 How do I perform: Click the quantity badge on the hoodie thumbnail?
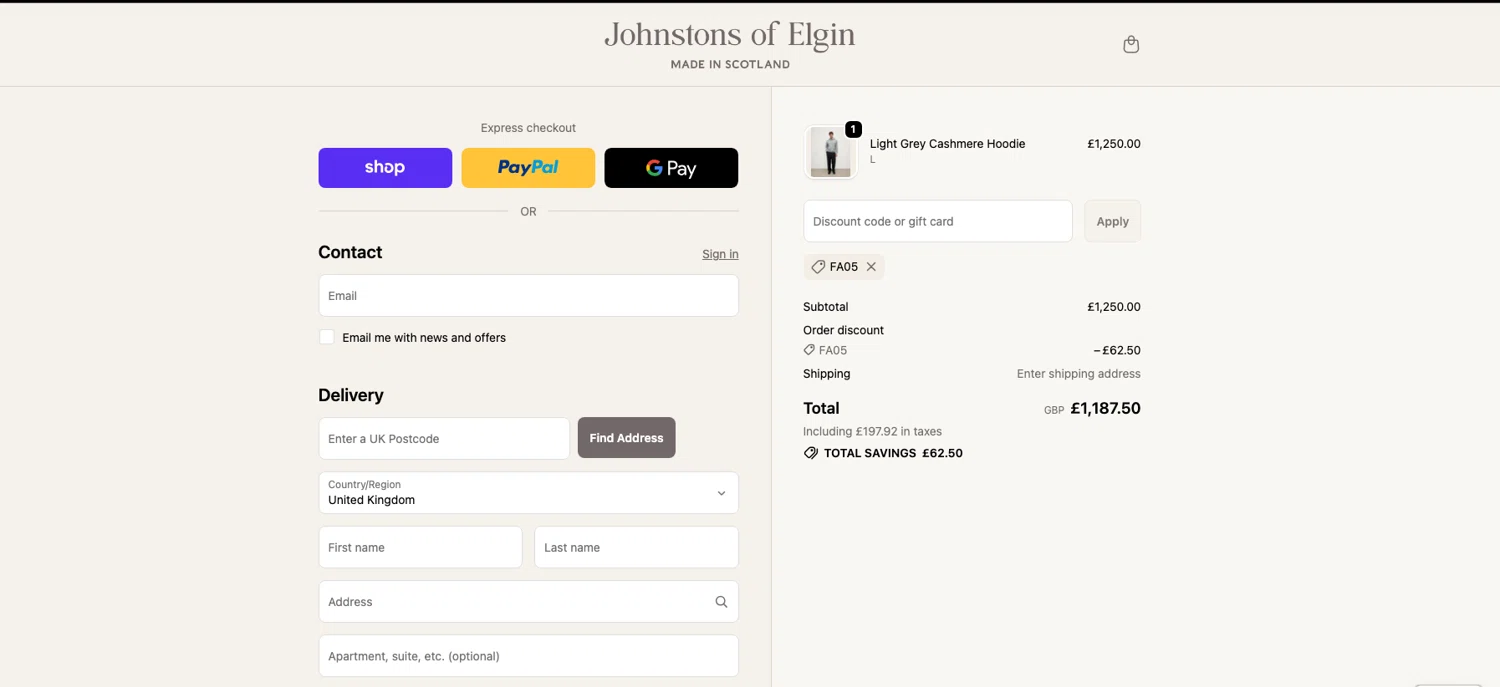coord(853,129)
